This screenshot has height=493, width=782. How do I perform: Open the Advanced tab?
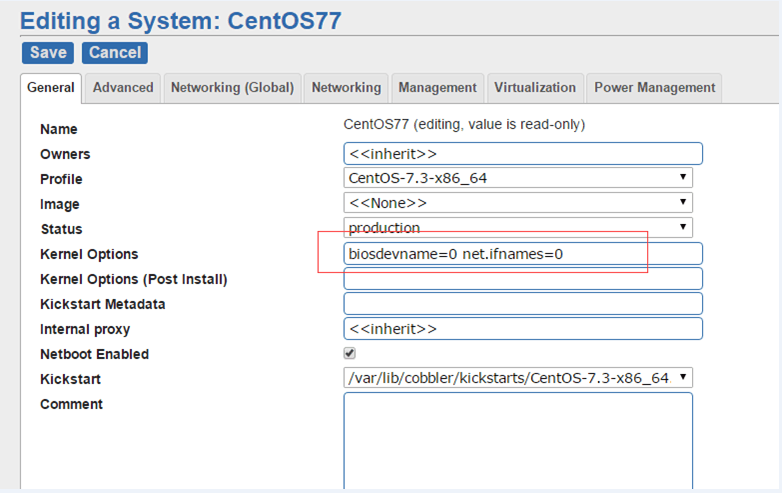point(123,88)
